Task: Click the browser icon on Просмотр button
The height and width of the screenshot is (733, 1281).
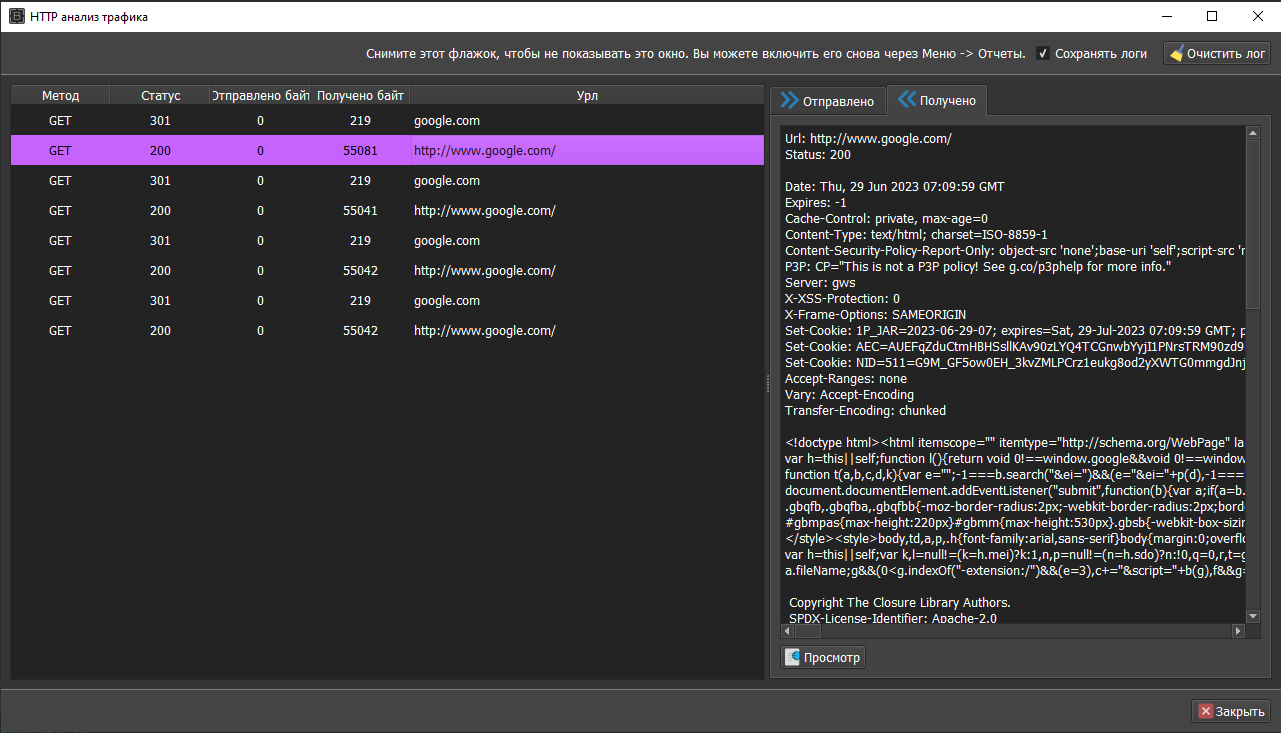Action: 793,657
